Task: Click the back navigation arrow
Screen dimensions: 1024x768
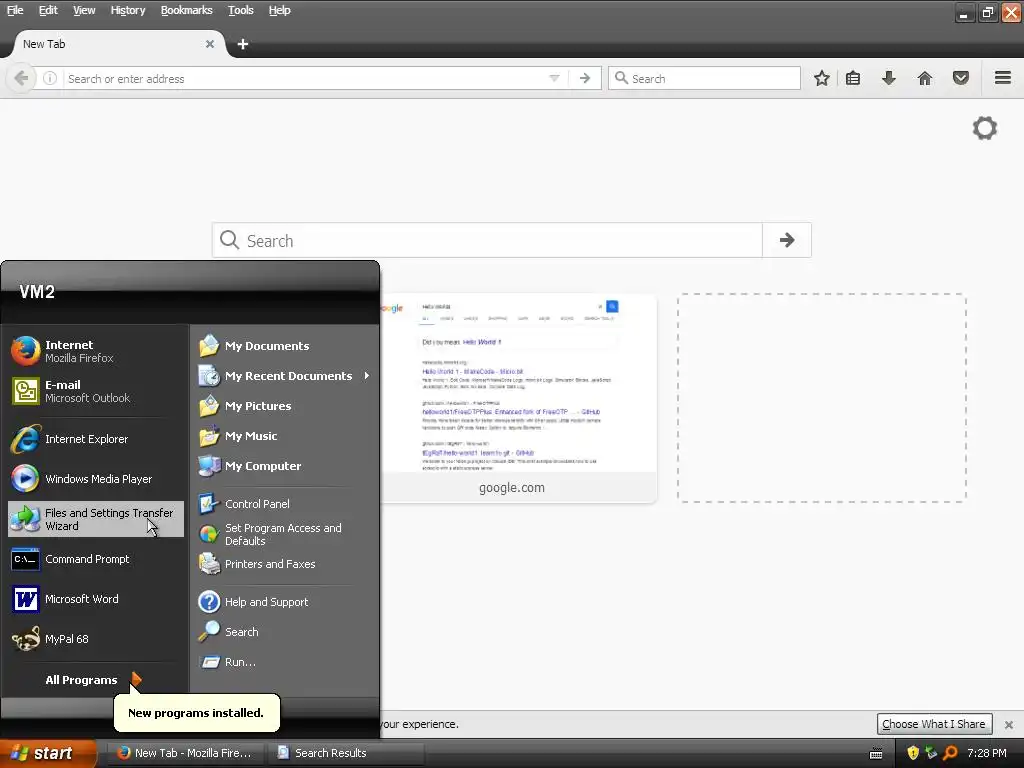Action: tap(21, 78)
